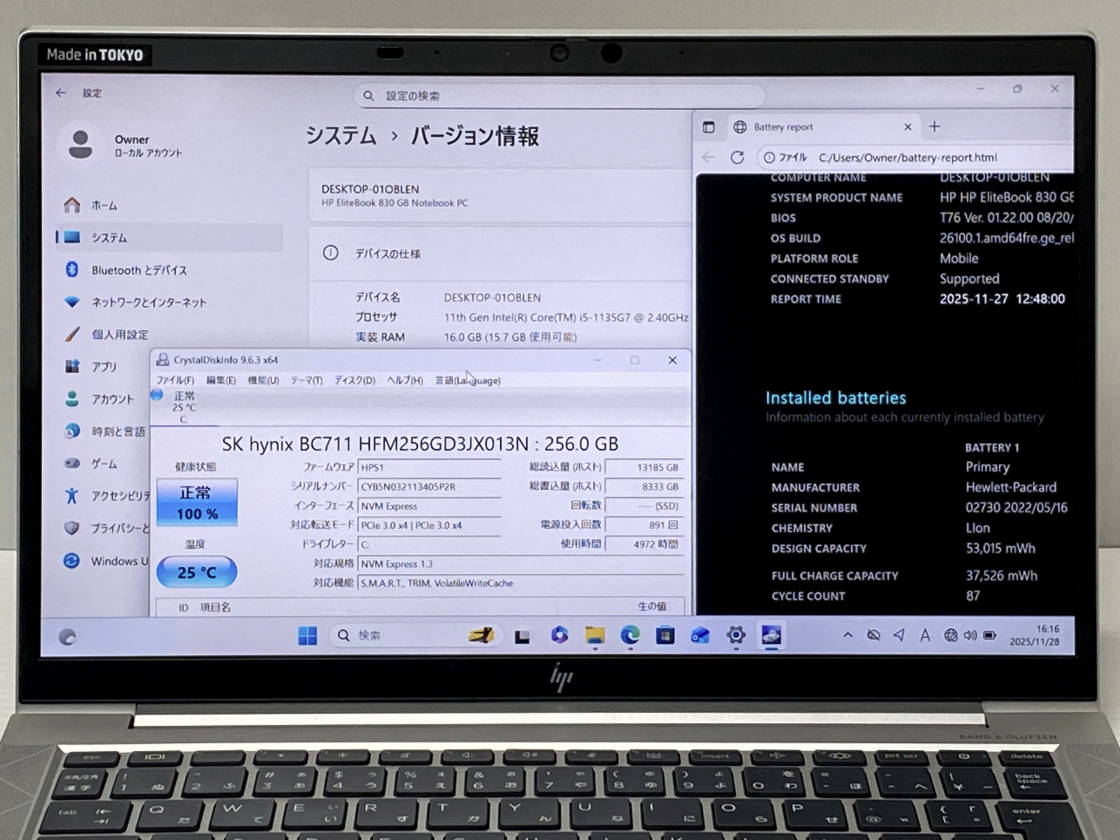The width and height of the screenshot is (1120, 840).
Task: Reload the battery report page
Action: pos(737,157)
